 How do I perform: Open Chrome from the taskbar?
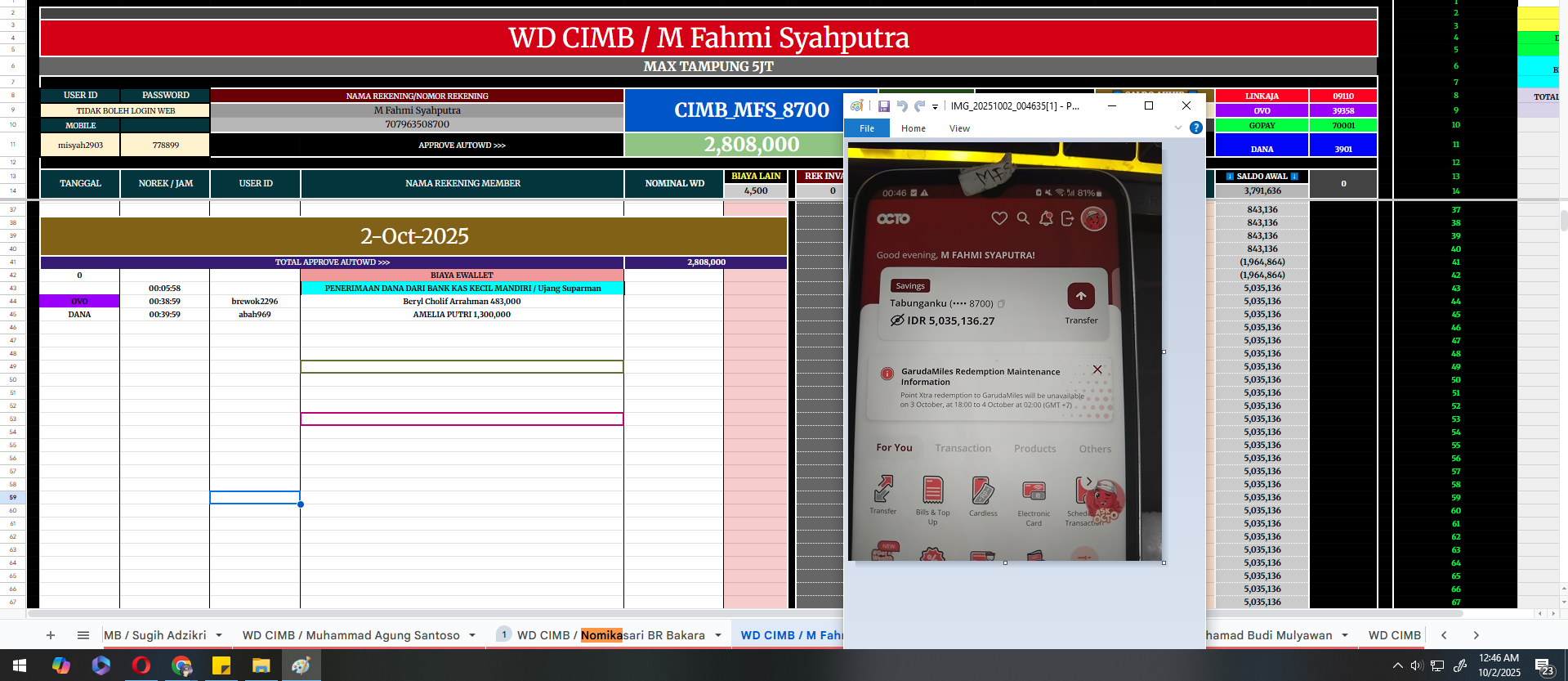coord(181,665)
